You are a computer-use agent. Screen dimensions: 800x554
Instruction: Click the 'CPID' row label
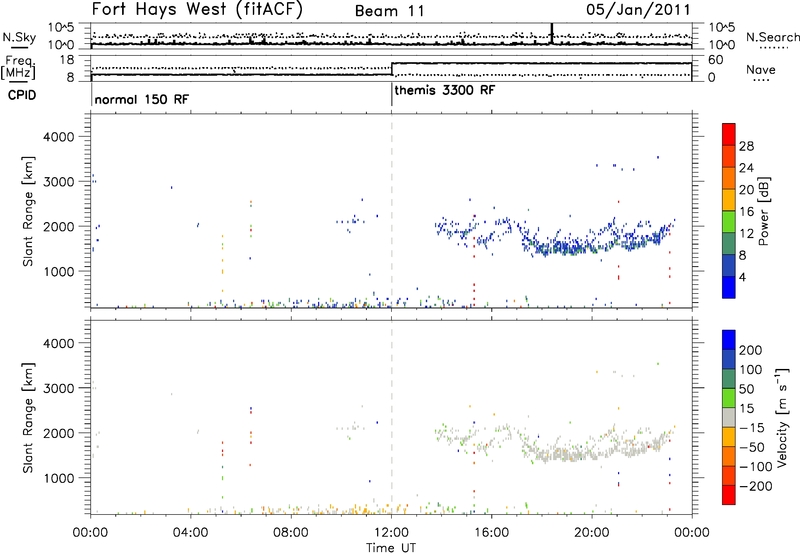(22, 95)
